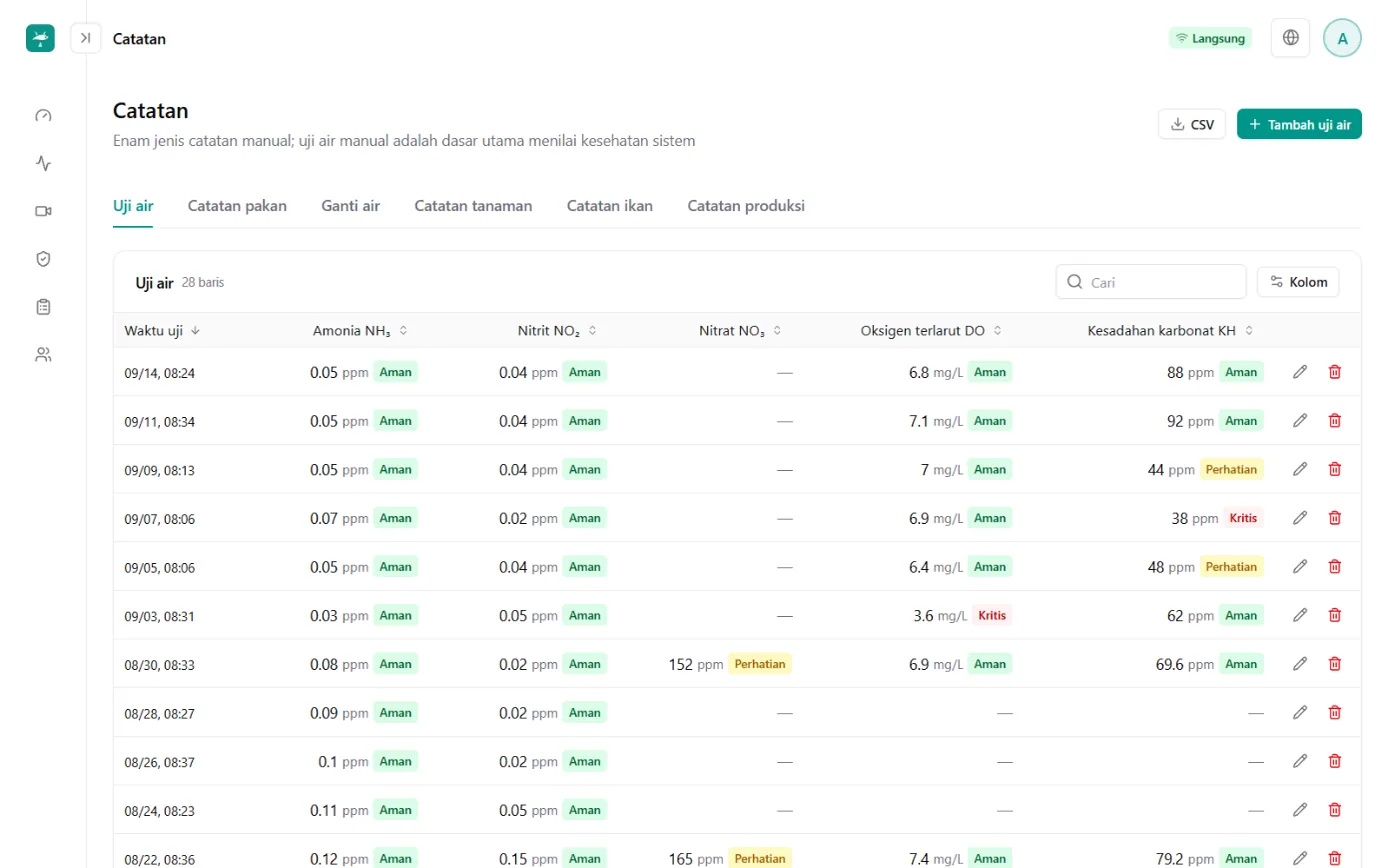Delete the 09/09, 08:13 record

(1334, 469)
